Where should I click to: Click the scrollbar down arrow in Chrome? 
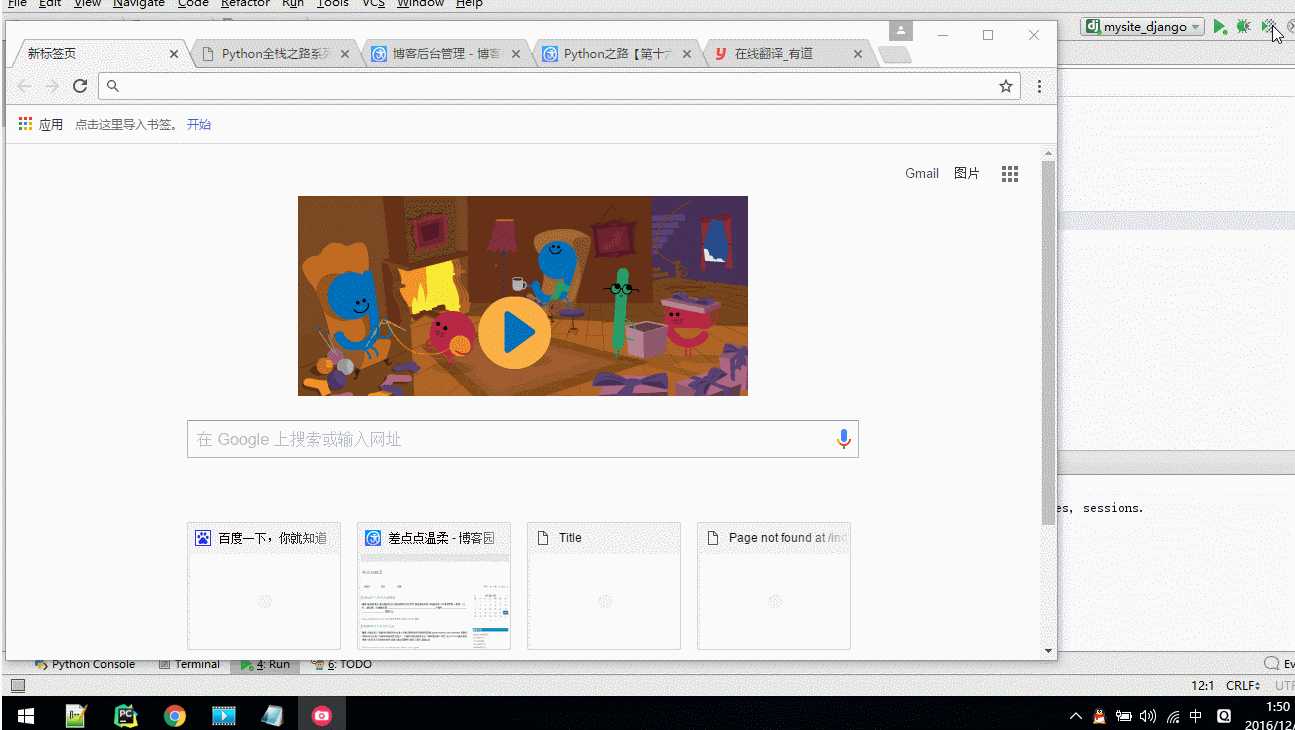tap(1048, 651)
